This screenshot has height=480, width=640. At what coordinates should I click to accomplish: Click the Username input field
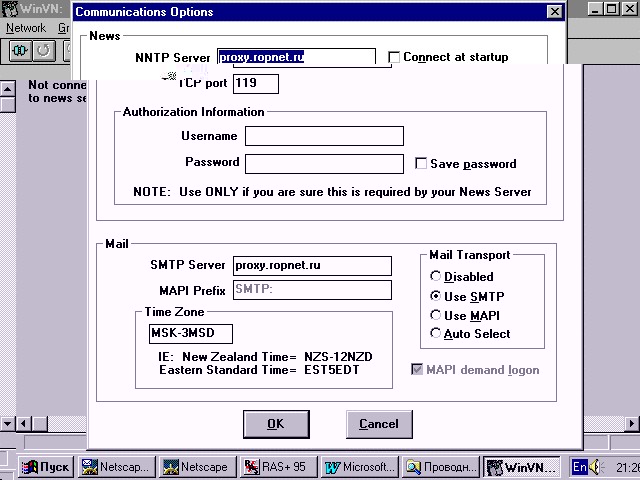coord(324,136)
